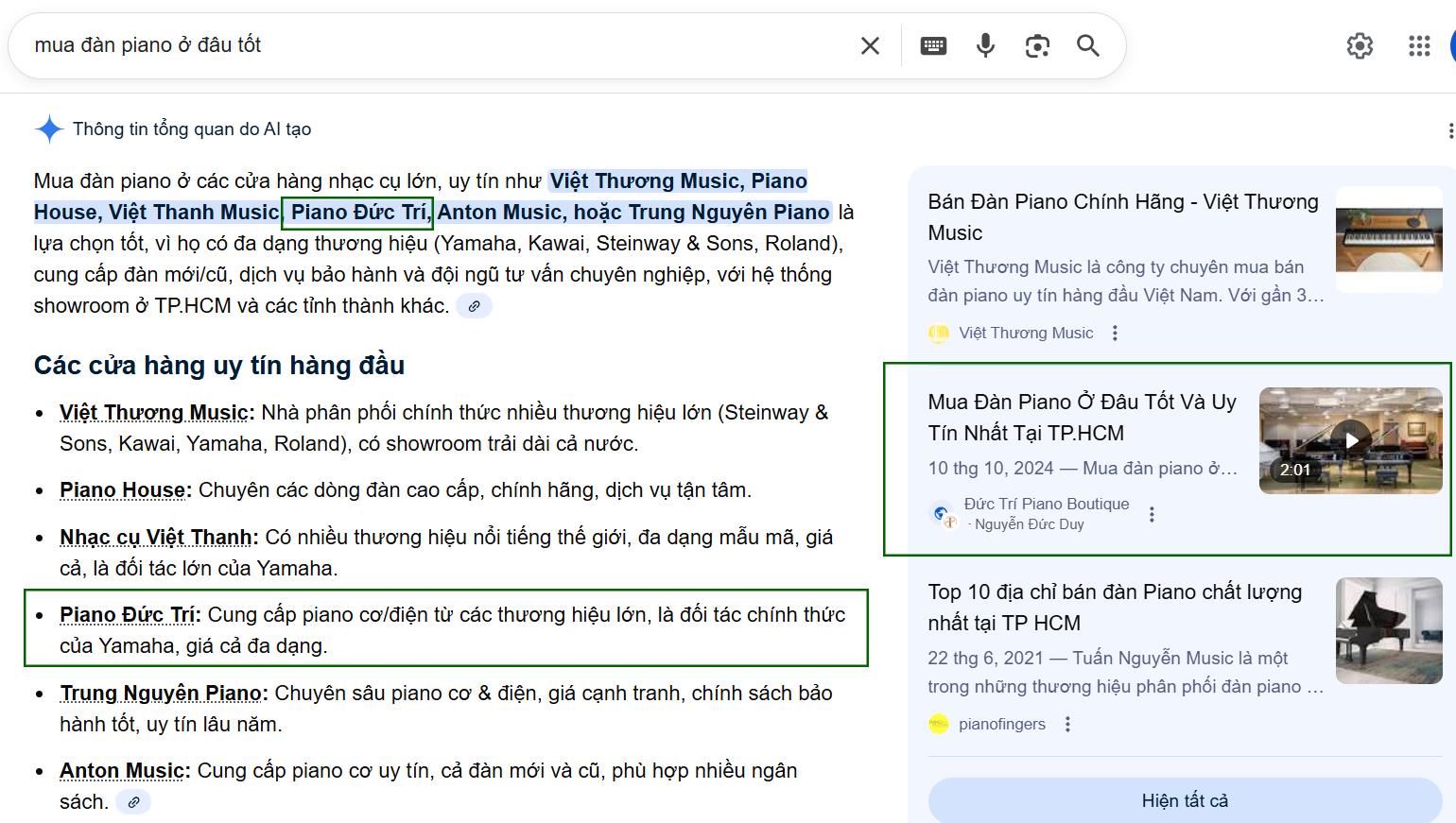Click the Nguyễn Đức Duy author name
Viewport: 1456px width, 823px height.
click(1030, 524)
